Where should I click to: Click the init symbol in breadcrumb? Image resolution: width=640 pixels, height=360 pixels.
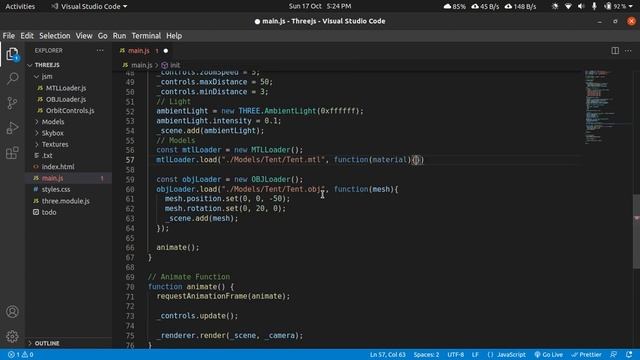click(x=175, y=65)
